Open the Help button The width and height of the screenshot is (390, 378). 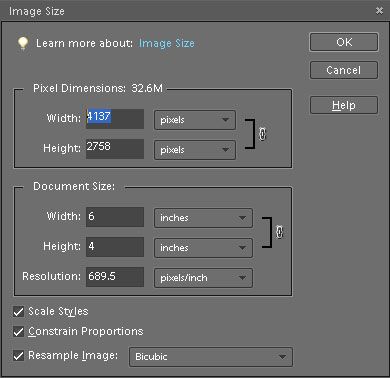(x=344, y=105)
